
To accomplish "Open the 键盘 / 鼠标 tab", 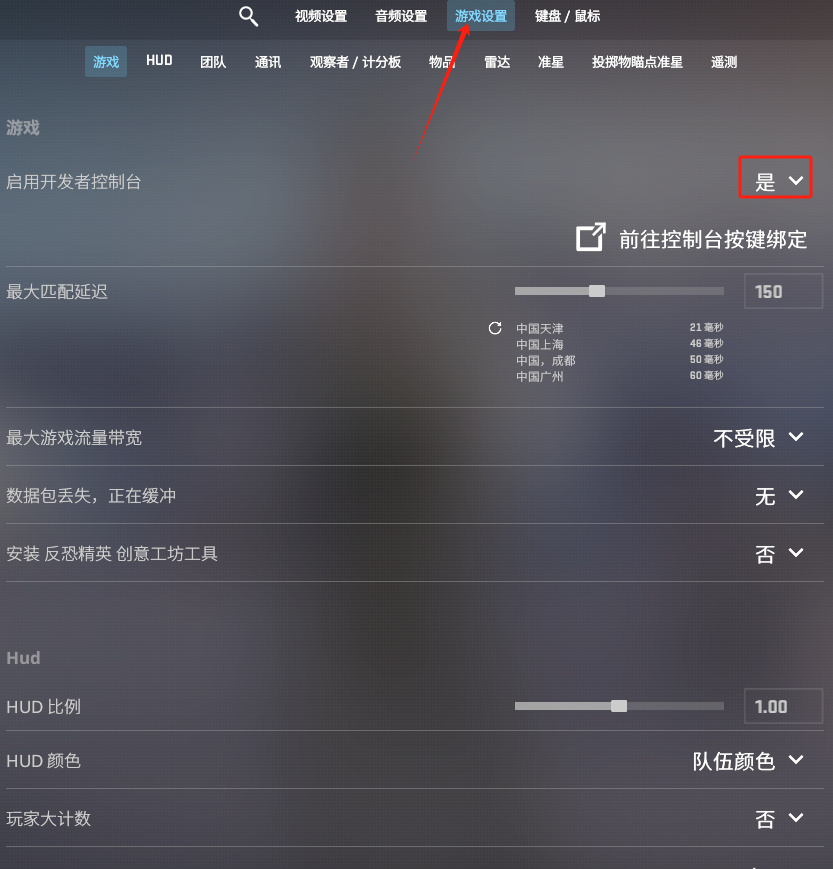I will point(567,16).
